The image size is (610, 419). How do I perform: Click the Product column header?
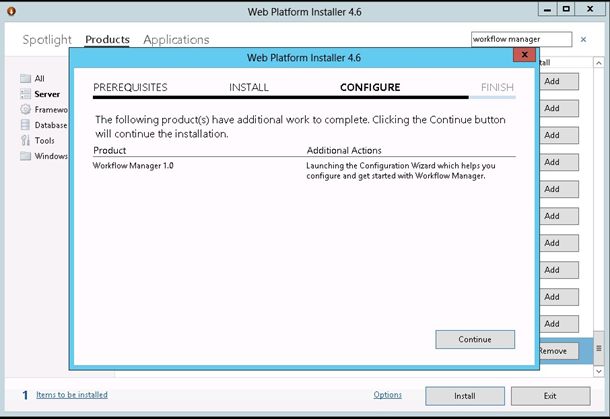(x=110, y=150)
